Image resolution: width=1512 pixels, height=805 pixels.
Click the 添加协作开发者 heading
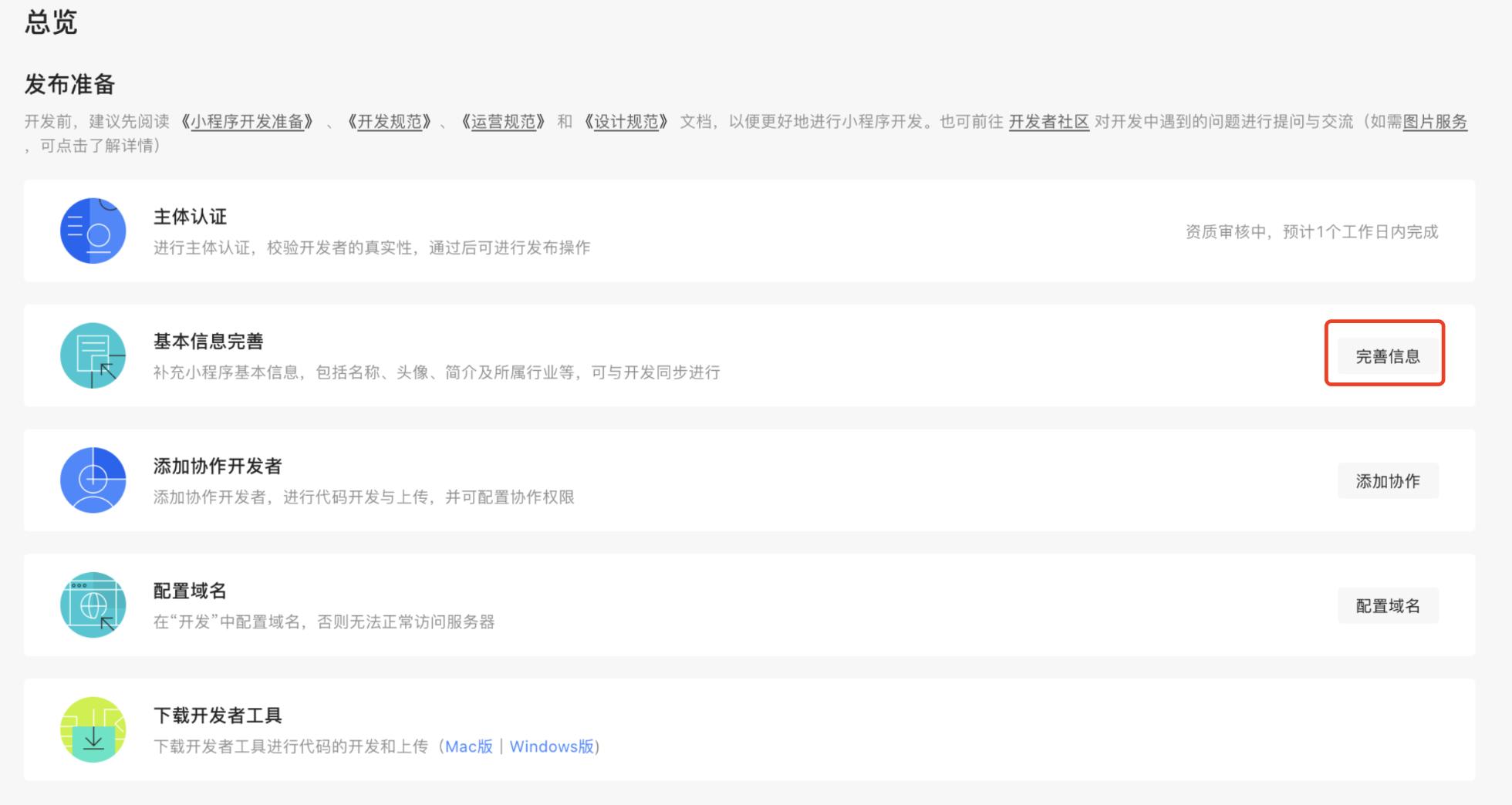click(218, 466)
